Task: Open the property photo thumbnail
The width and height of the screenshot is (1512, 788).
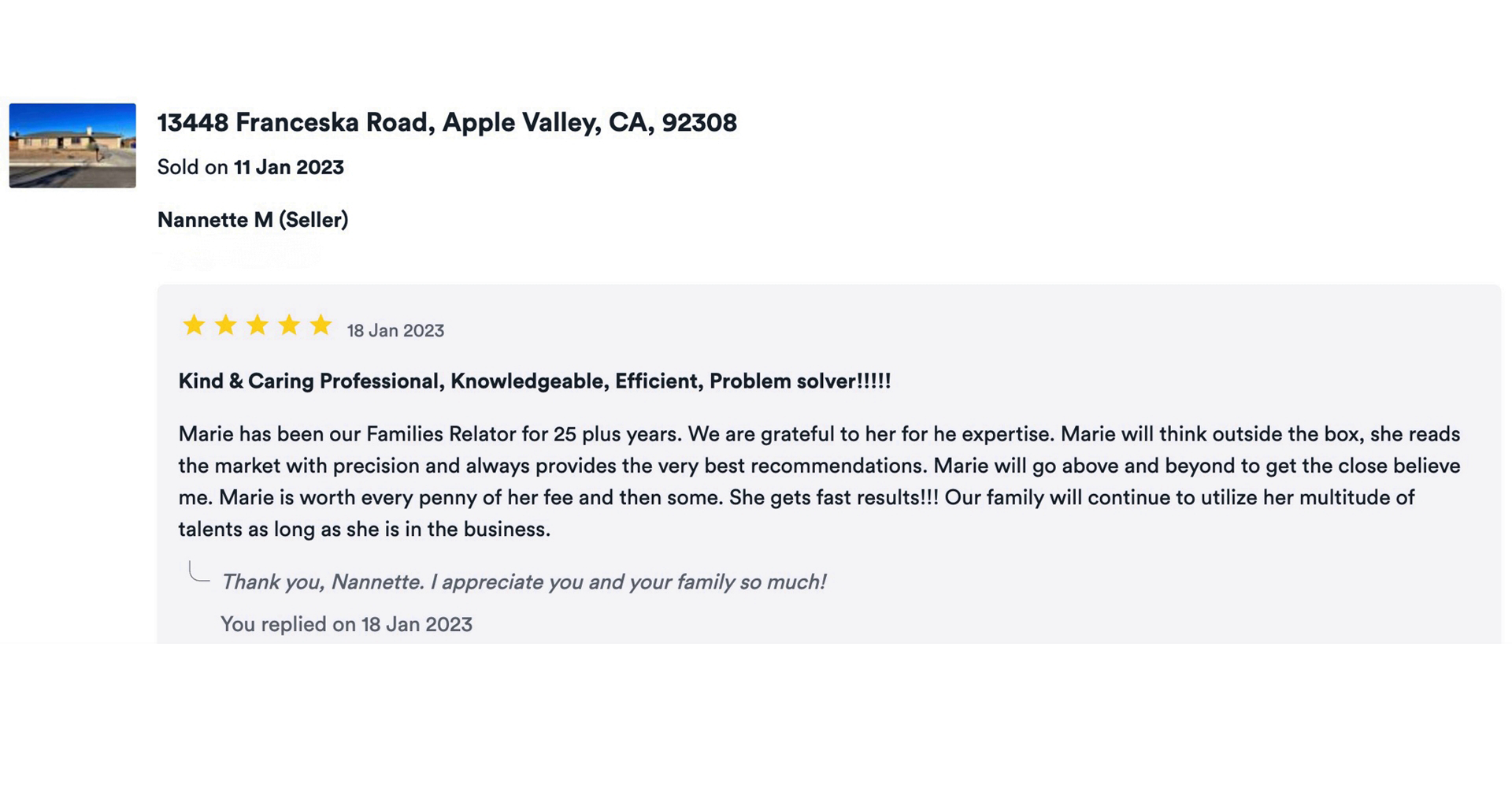Action: (72, 146)
